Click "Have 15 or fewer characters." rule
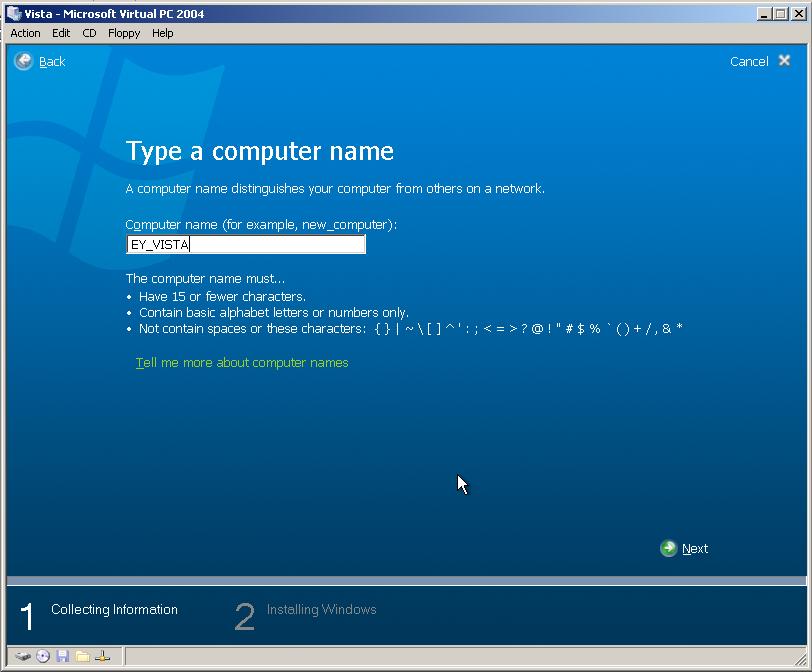This screenshot has width=812, height=672. 223,297
